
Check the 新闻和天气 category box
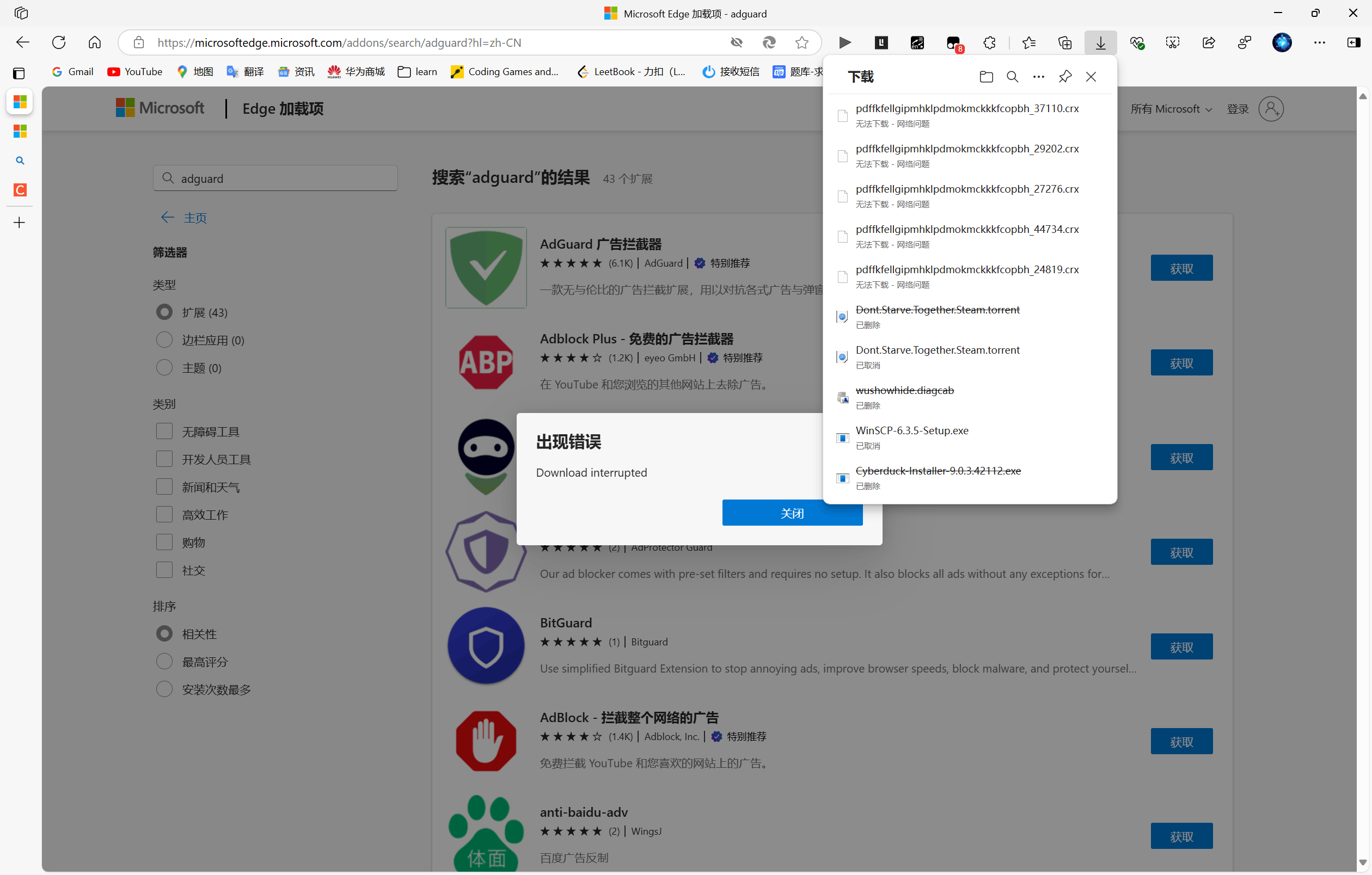(x=164, y=486)
